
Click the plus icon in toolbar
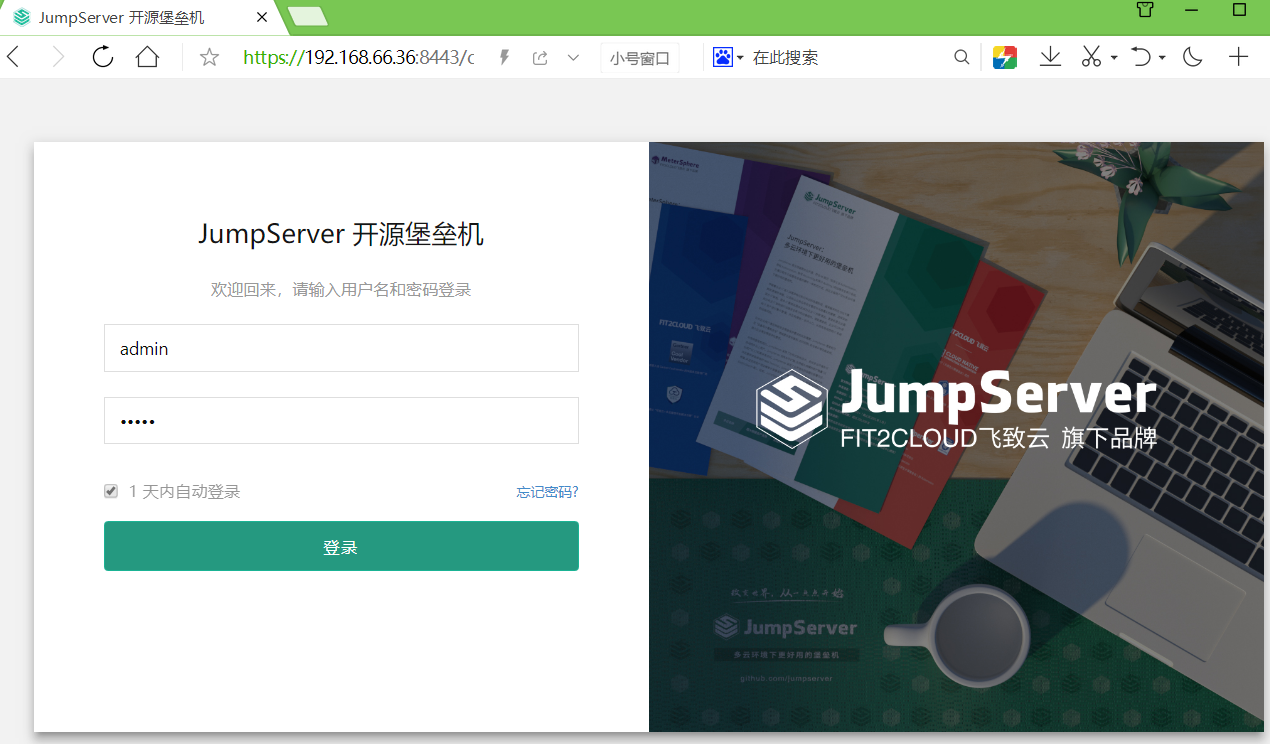click(x=1238, y=57)
